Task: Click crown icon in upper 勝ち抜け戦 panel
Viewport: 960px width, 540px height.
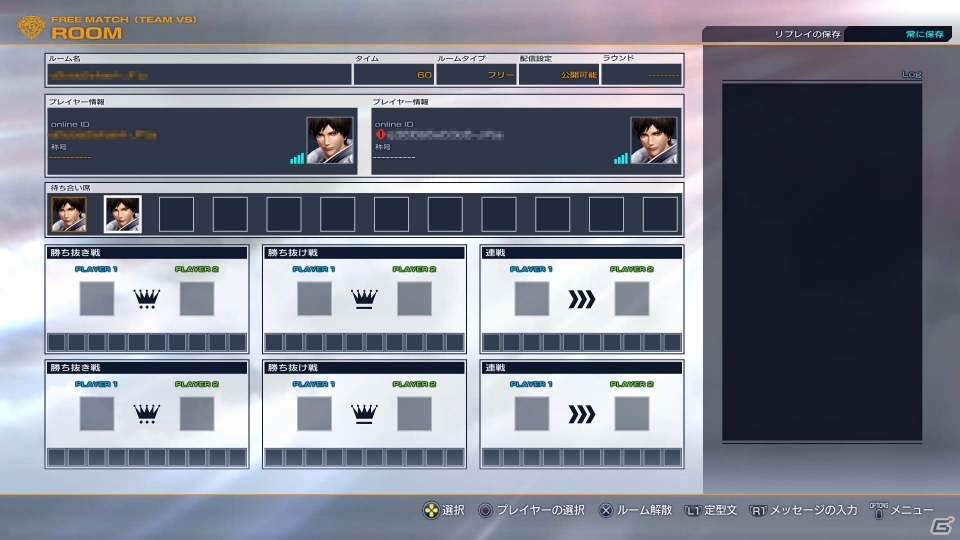Action: pos(364,299)
